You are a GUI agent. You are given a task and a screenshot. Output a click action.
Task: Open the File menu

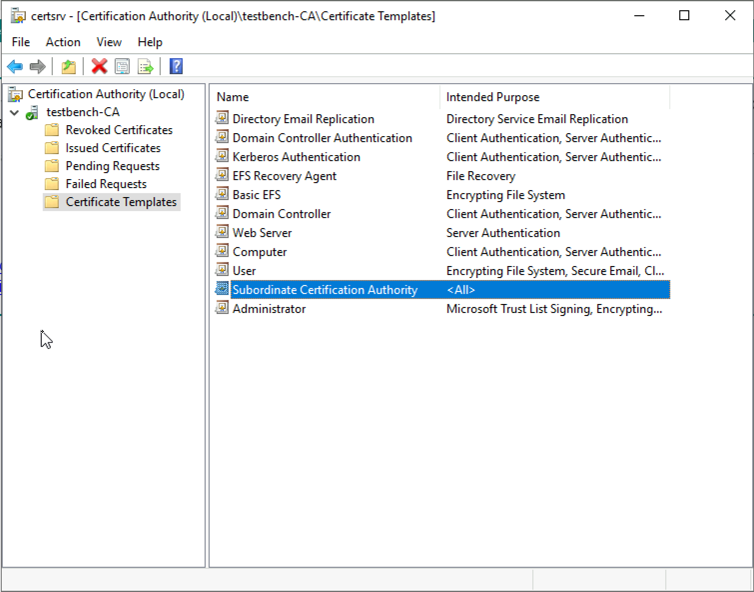point(21,42)
